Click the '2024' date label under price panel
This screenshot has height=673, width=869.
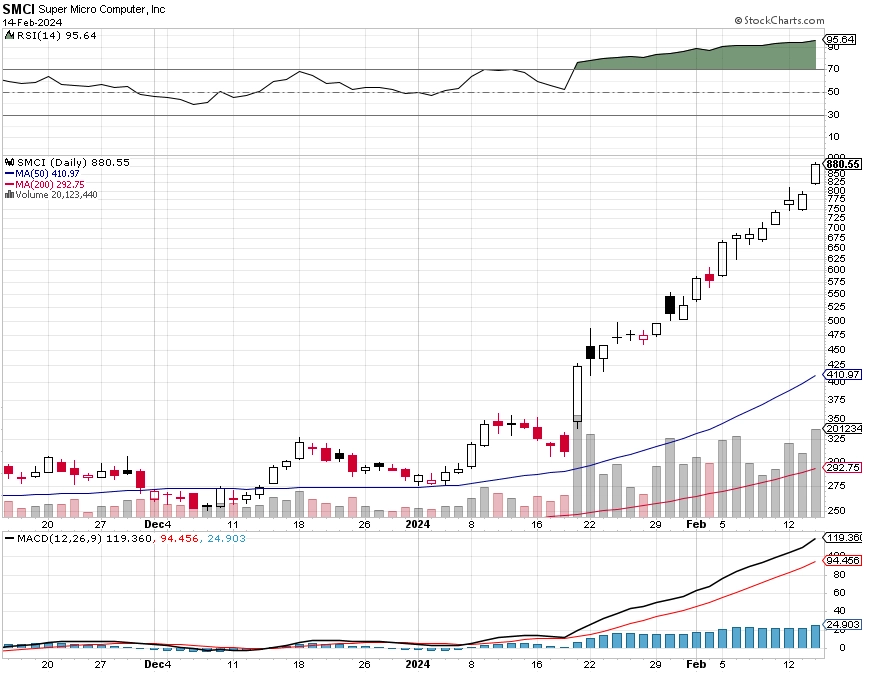coord(417,524)
